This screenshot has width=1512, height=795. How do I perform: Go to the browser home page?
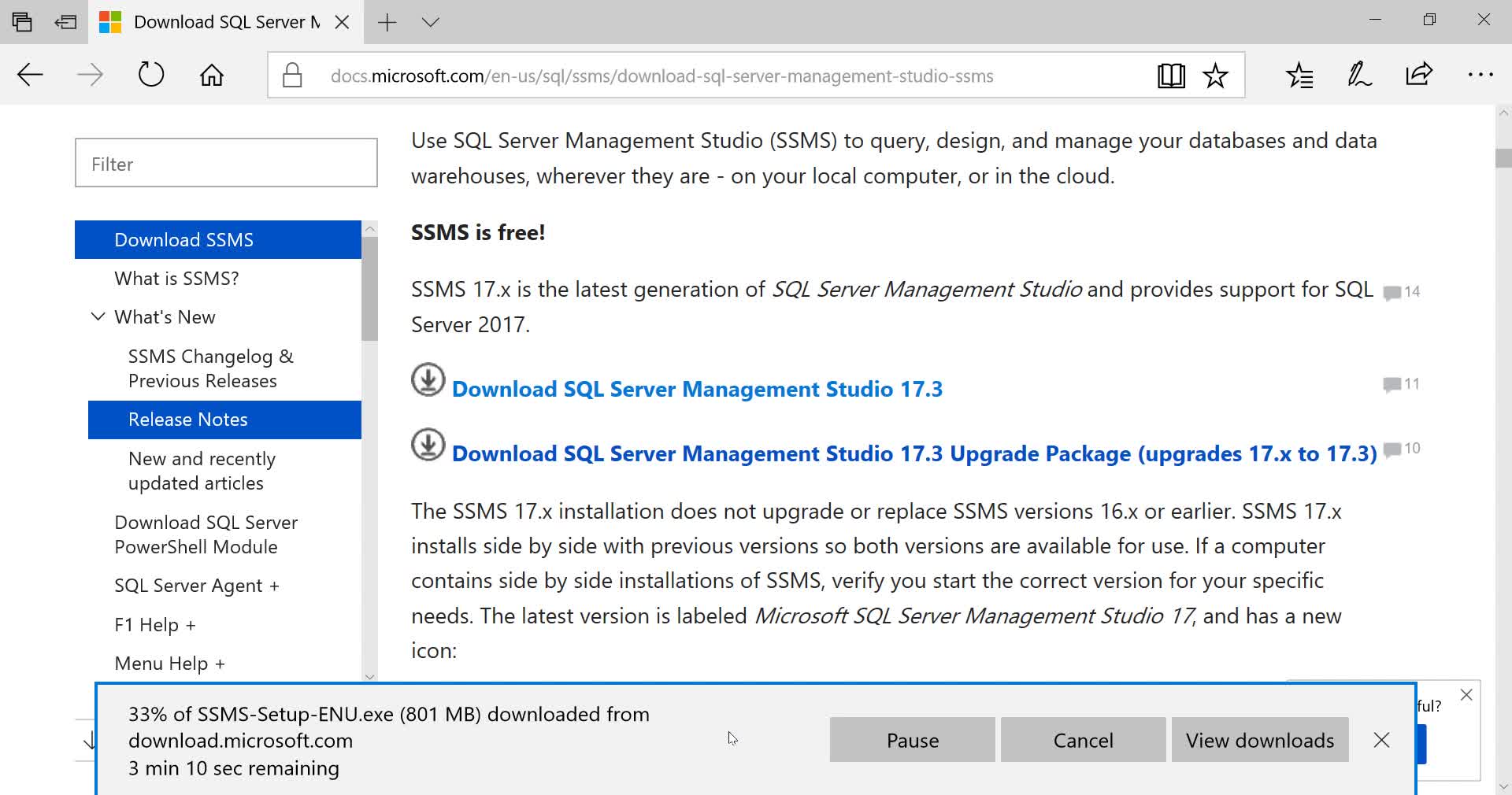click(x=210, y=75)
